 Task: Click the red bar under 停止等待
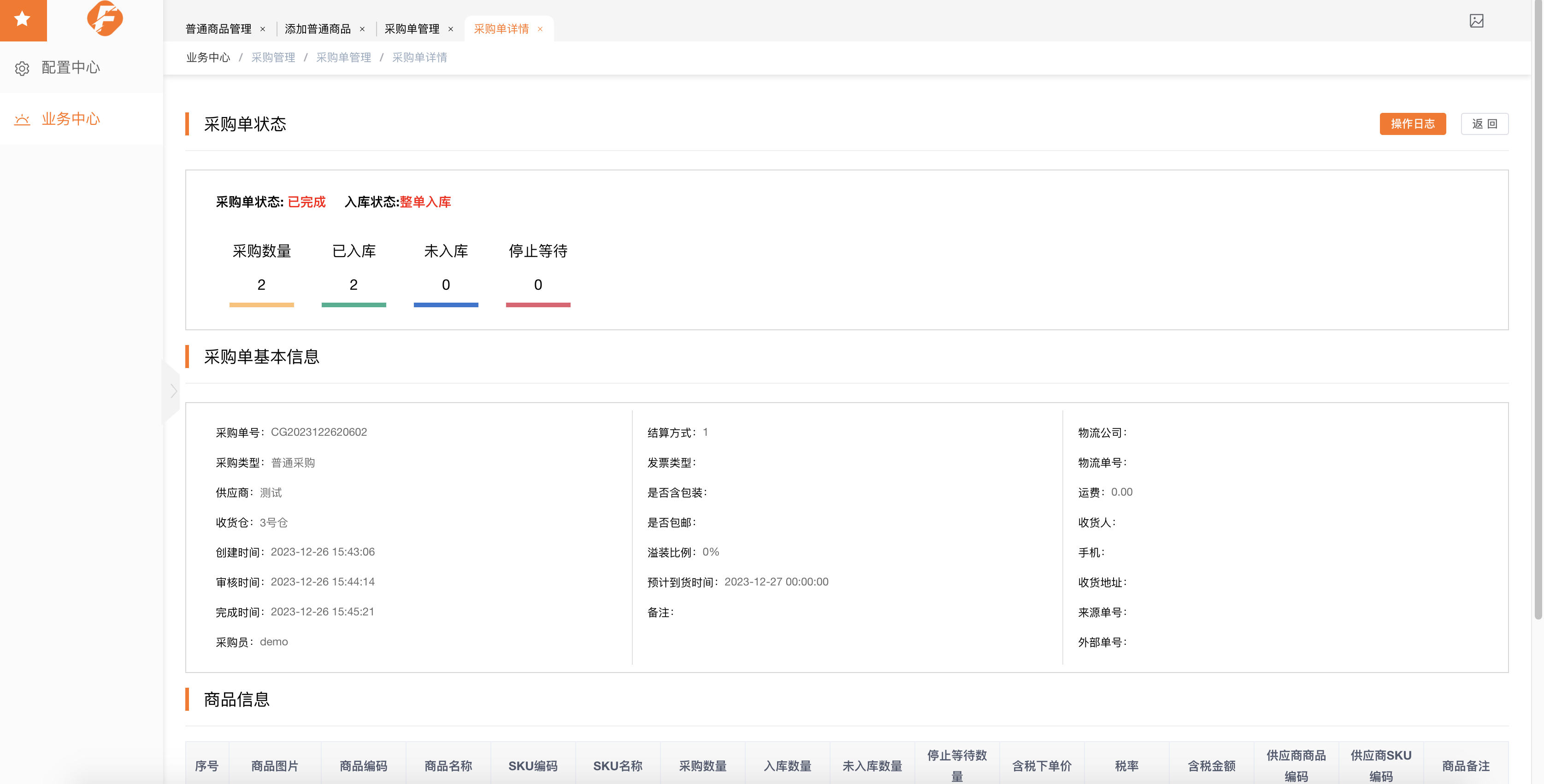538,305
